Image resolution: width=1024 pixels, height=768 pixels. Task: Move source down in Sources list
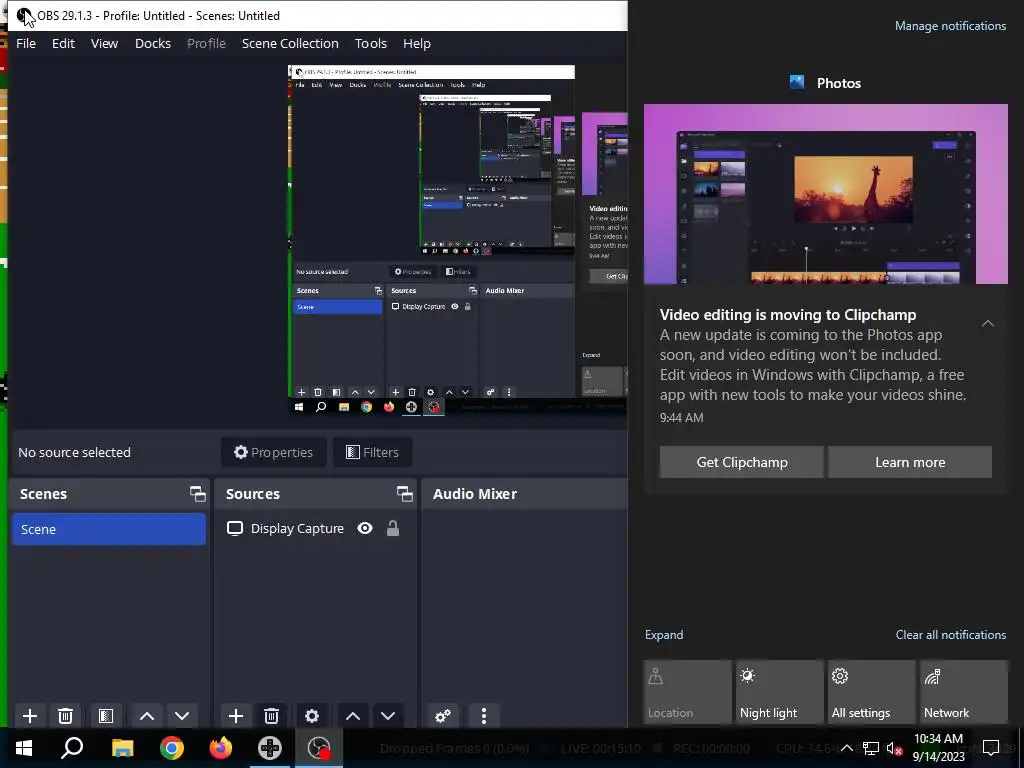[388, 716]
